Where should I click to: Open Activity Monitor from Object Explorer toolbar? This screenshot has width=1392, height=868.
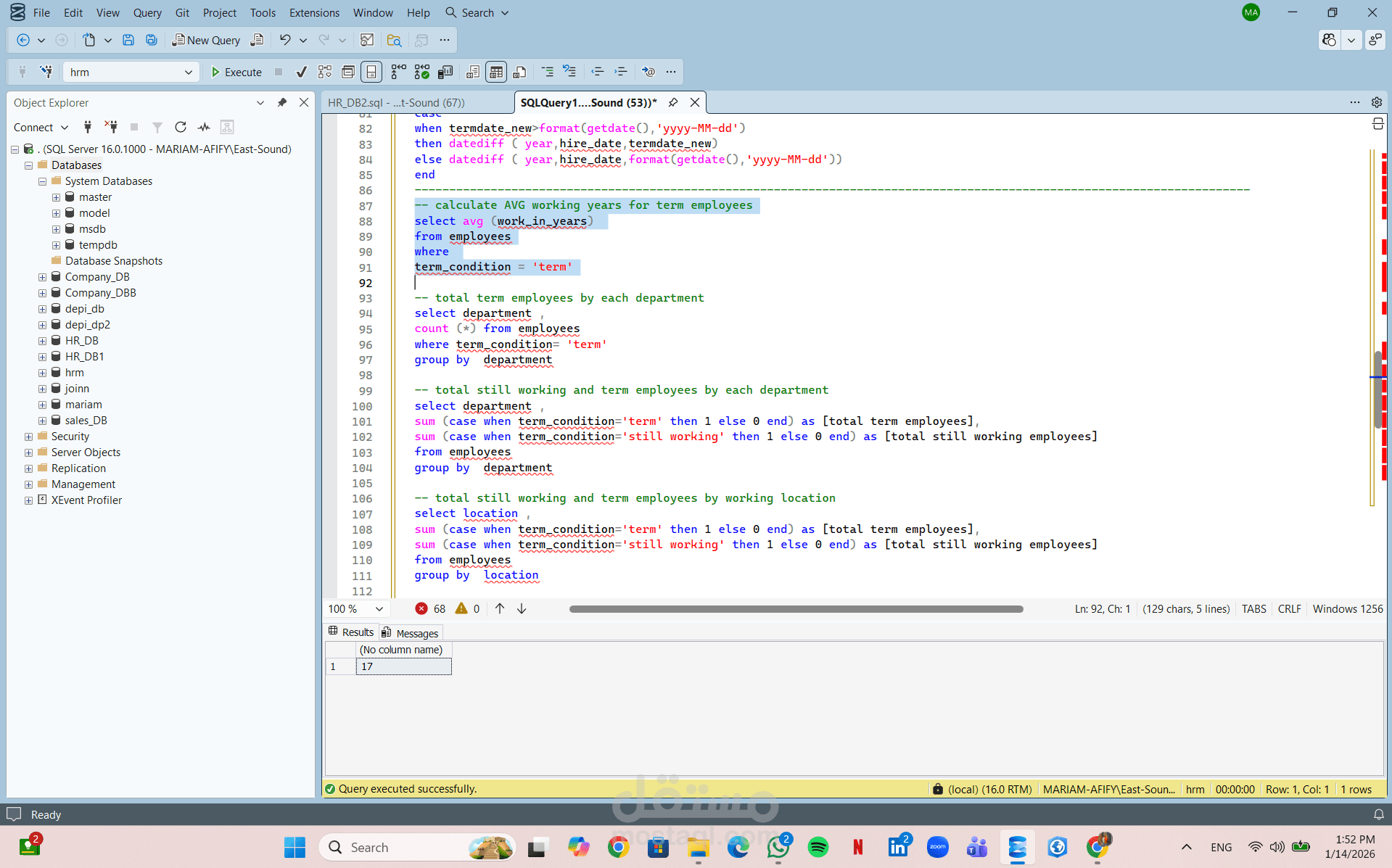pos(204,127)
